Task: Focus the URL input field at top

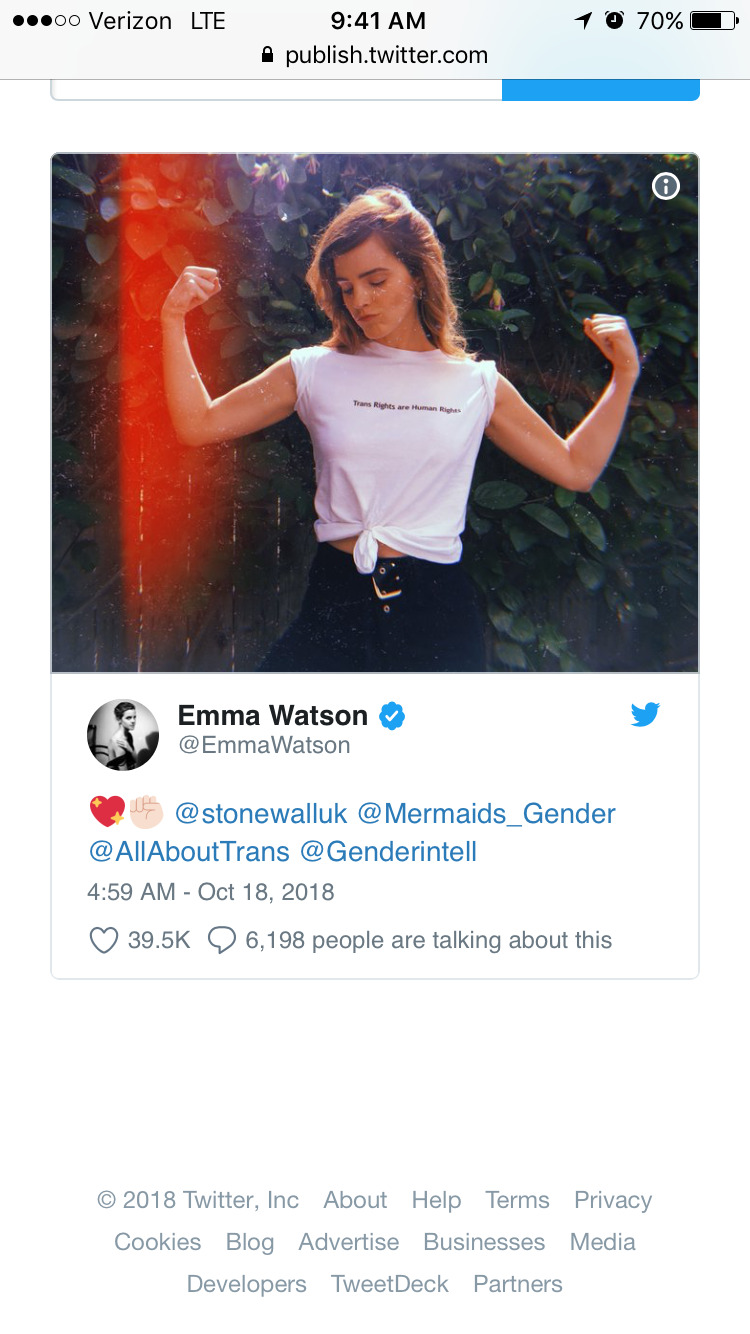Action: pyautogui.click(x=276, y=90)
